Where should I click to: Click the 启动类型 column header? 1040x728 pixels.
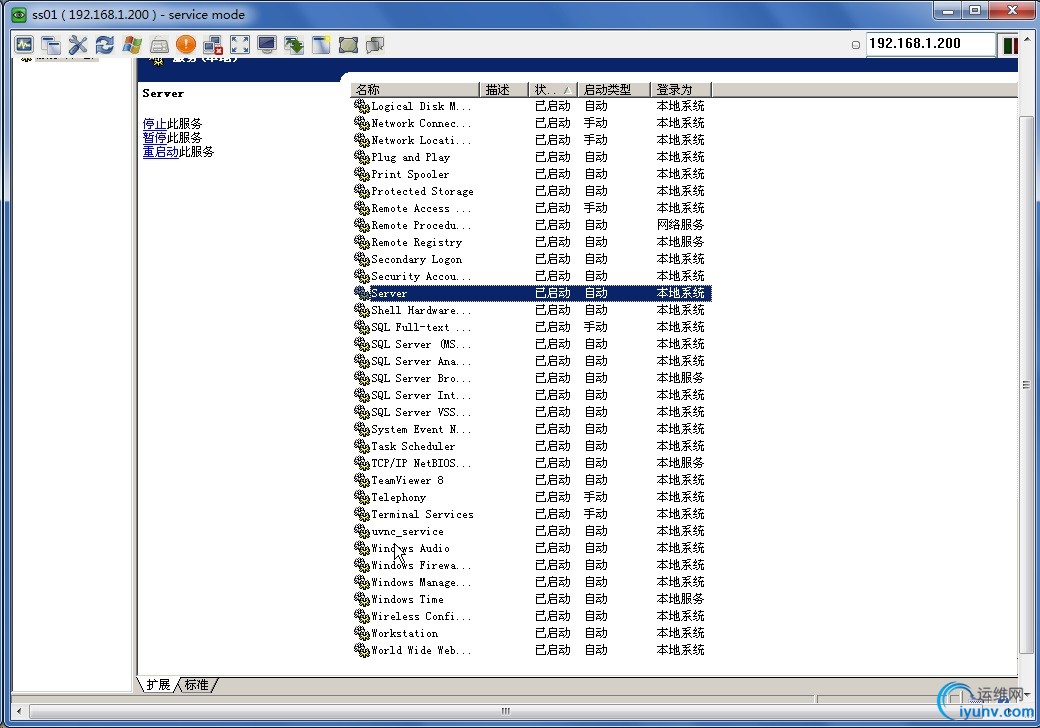click(614, 90)
